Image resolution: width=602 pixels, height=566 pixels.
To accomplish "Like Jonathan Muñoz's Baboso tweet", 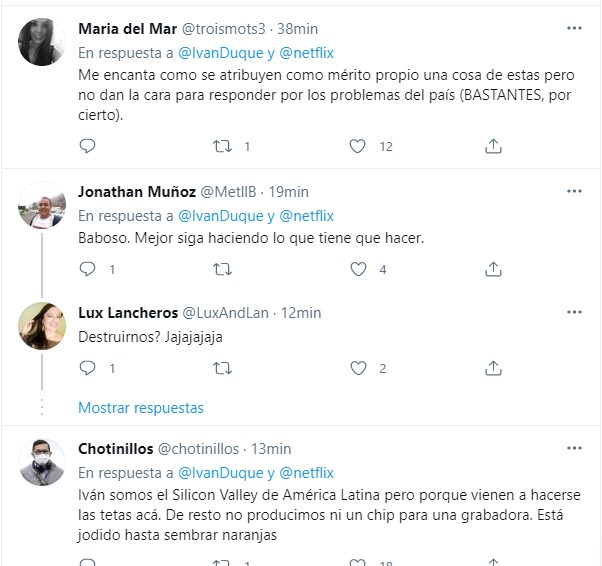I will [357, 269].
